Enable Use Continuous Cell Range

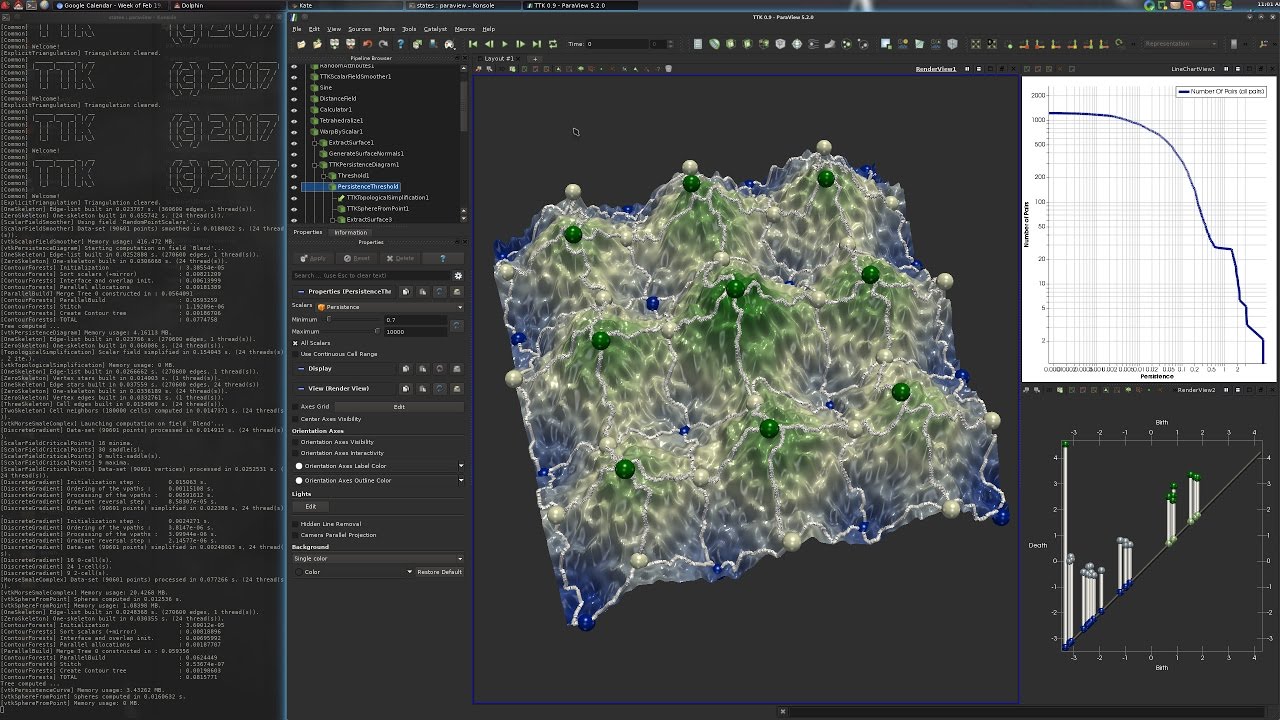296,354
